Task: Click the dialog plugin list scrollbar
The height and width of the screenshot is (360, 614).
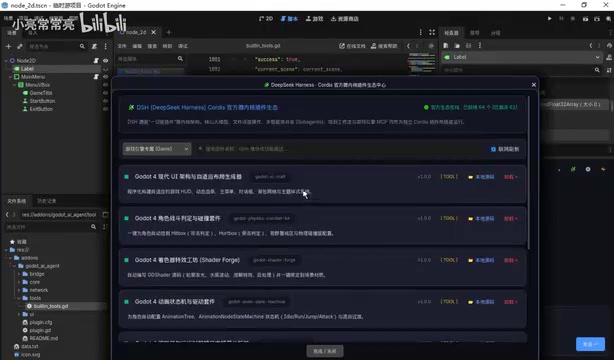Action: coord(529,172)
